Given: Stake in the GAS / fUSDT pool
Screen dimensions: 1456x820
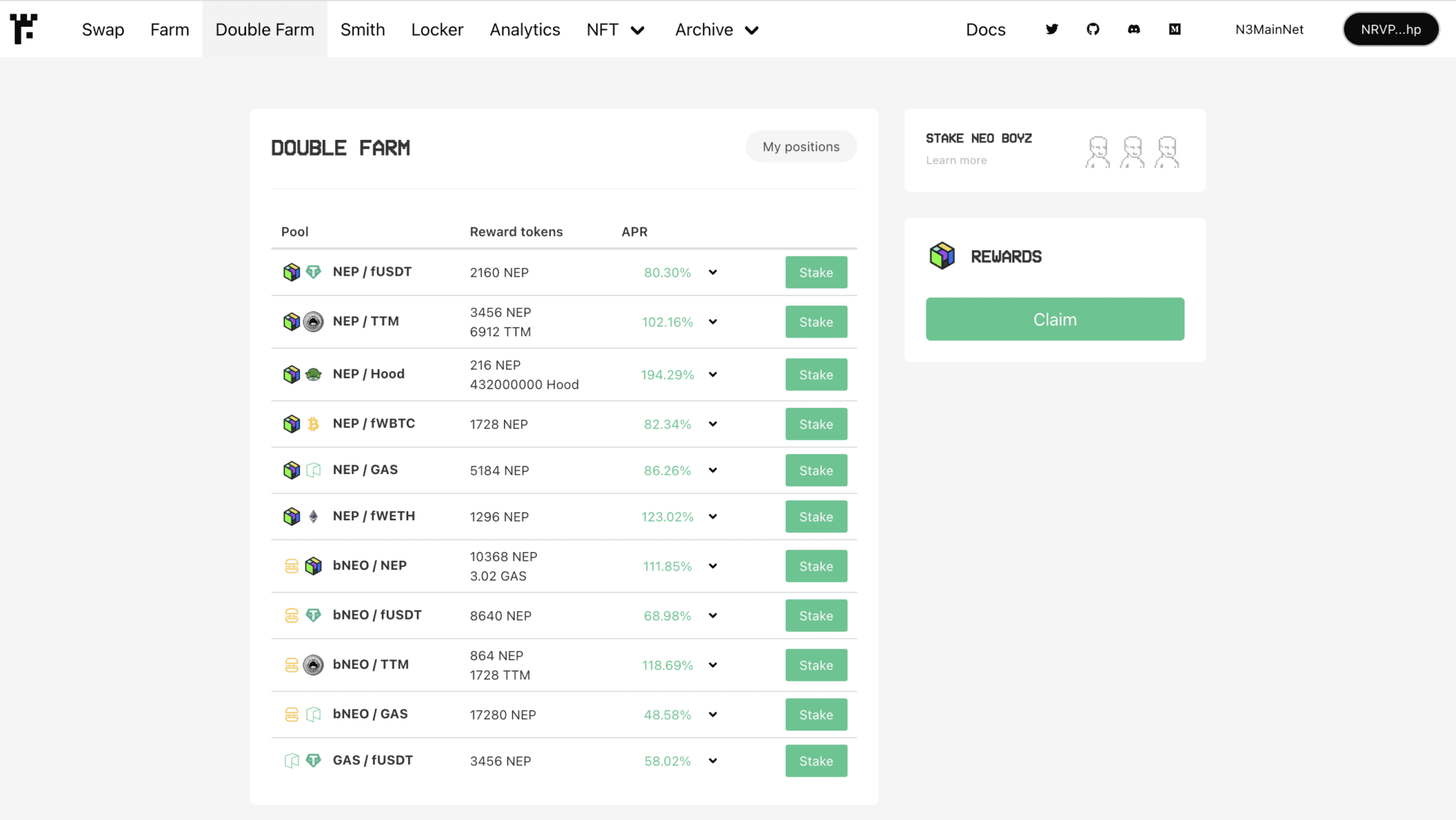Looking at the screenshot, I should [816, 761].
